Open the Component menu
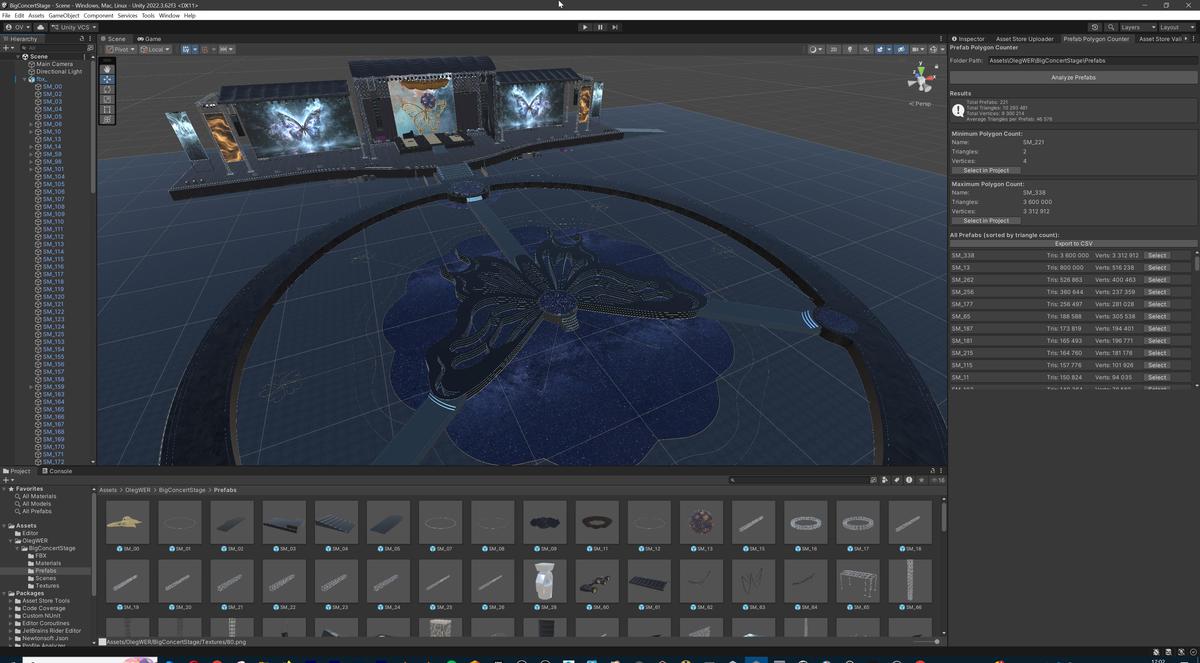The width and height of the screenshot is (1200, 663). click(x=98, y=16)
